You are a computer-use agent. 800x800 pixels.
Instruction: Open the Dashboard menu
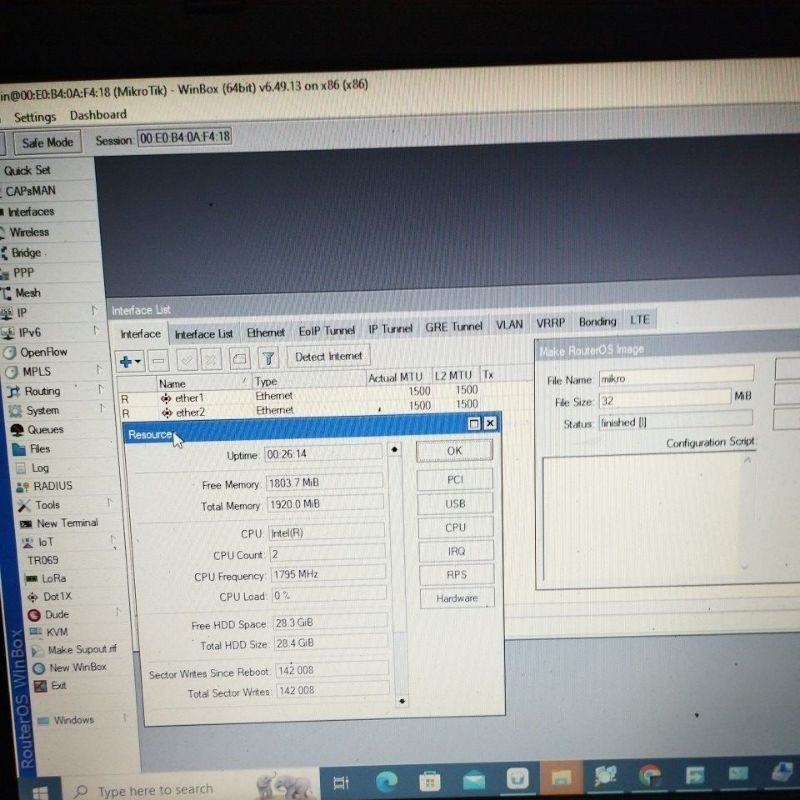(98, 115)
